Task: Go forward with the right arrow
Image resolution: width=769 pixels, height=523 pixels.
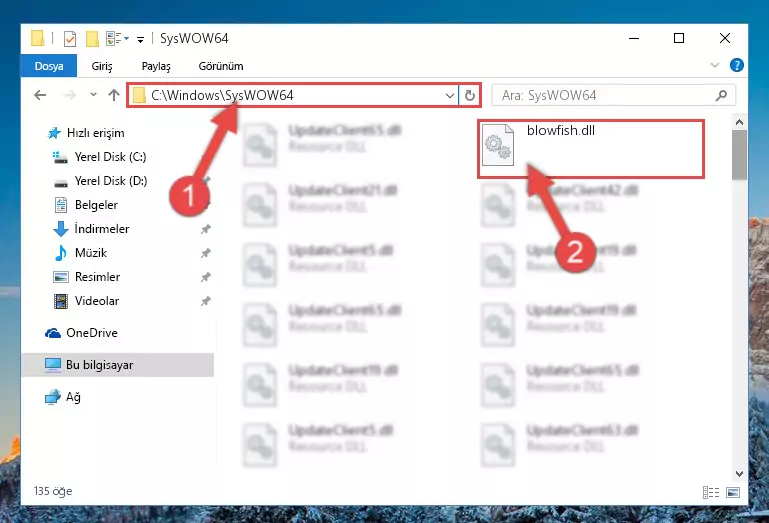Action: pos(70,95)
